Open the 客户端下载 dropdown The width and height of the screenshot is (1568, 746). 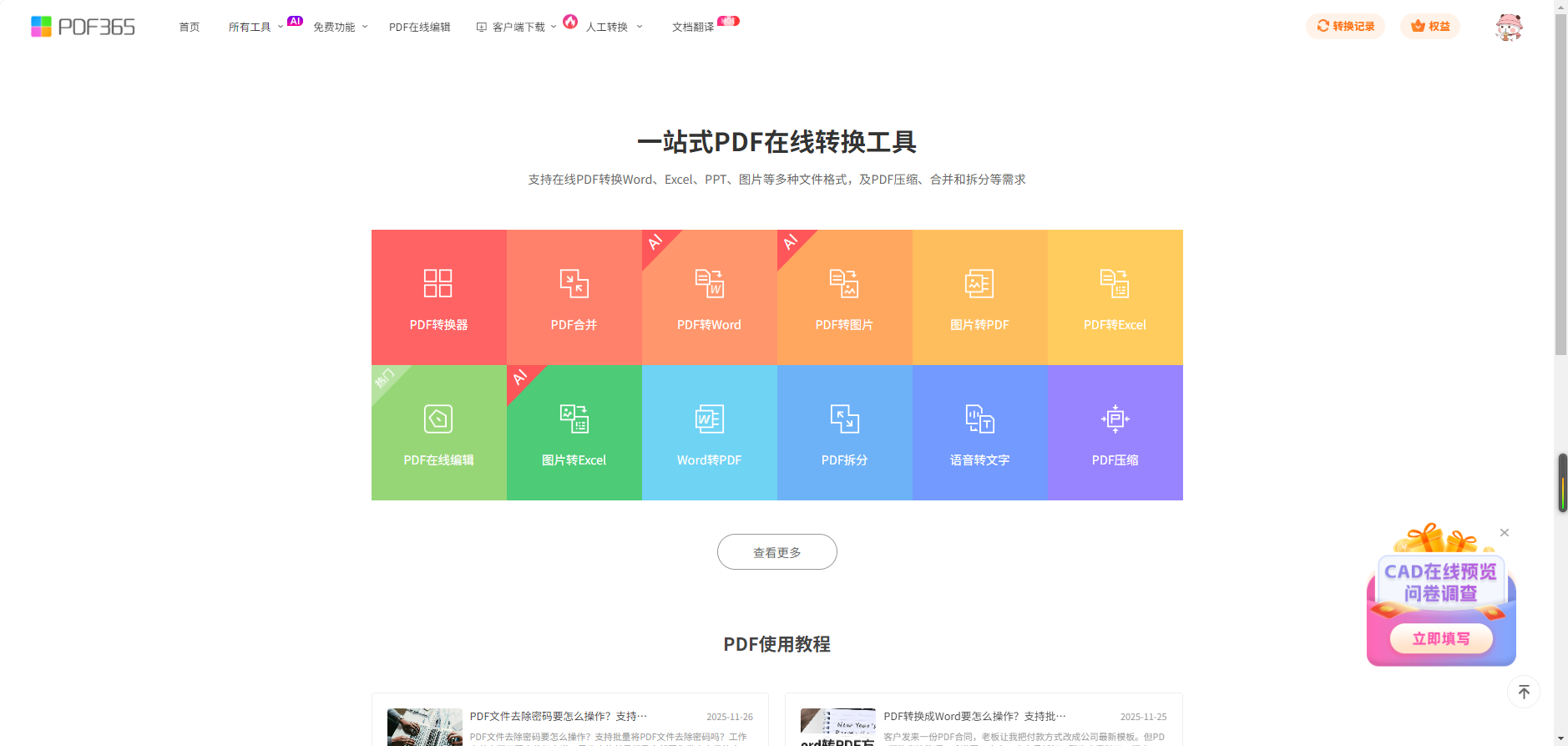(x=517, y=28)
